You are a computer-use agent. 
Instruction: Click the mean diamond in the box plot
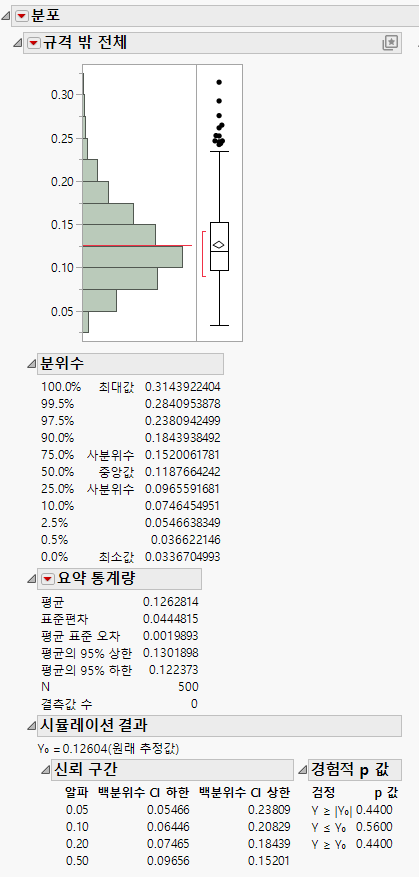[x=219, y=244]
